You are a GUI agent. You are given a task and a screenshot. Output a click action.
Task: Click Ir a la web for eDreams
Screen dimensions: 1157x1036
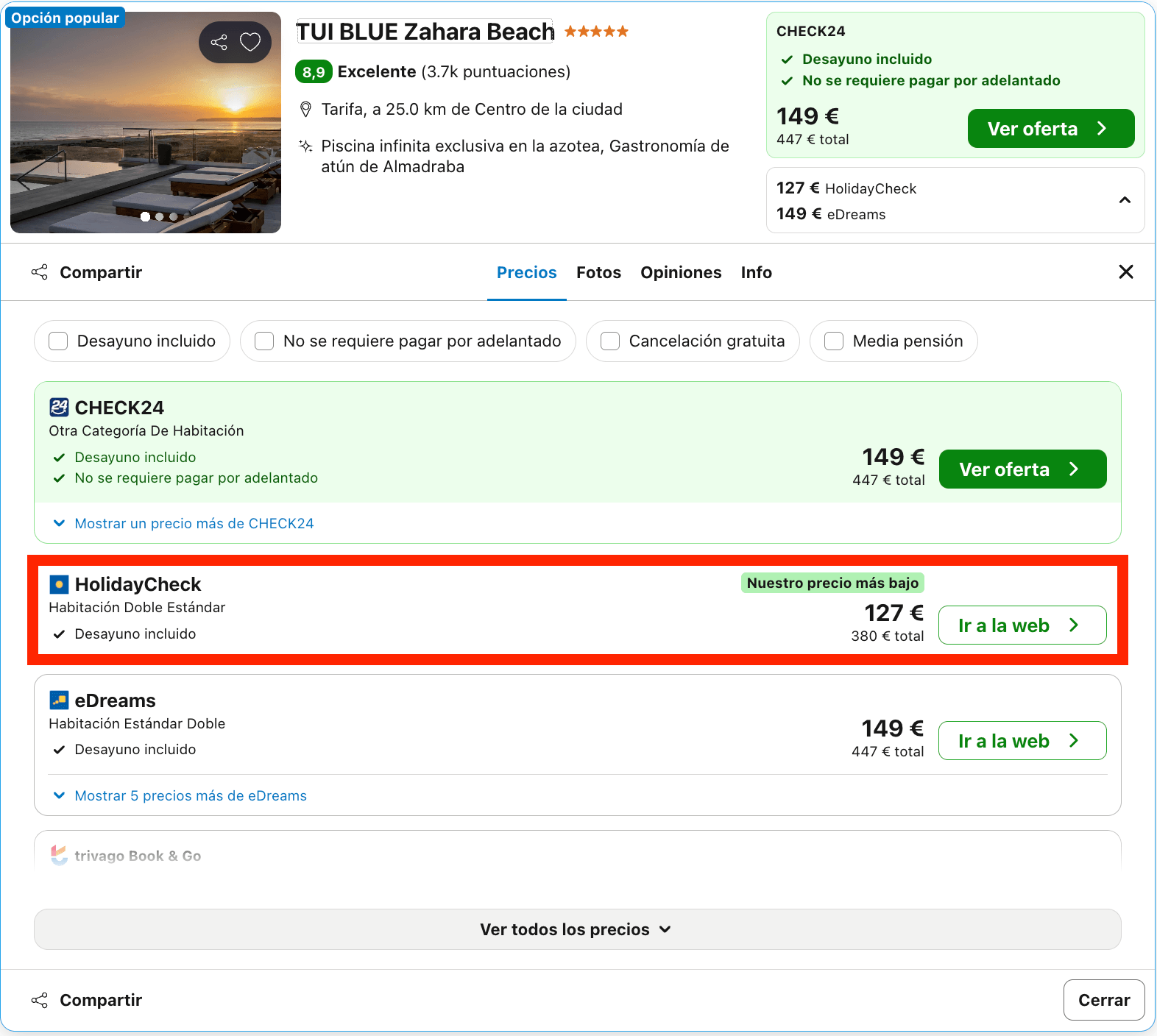tap(1023, 741)
